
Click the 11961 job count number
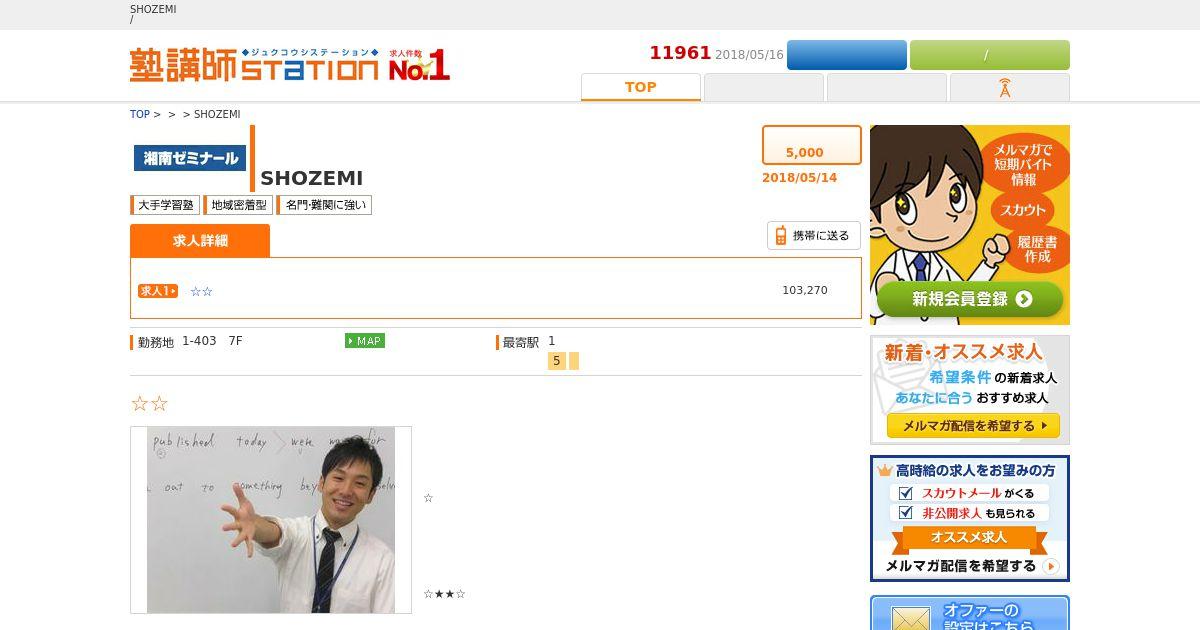coord(680,53)
